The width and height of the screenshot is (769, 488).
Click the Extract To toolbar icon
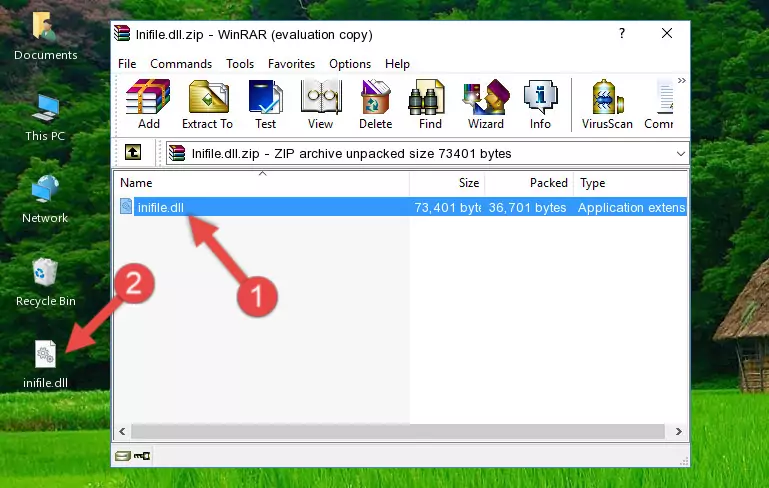point(207,104)
